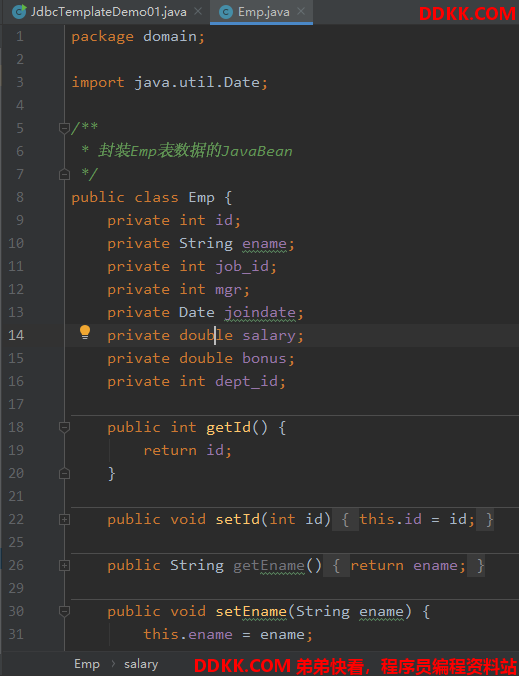The width and height of the screenshot is (519, 676).
Task: Switch to the JdbcTemplateDemo01.java tab
Action: [x=105, y=12]
